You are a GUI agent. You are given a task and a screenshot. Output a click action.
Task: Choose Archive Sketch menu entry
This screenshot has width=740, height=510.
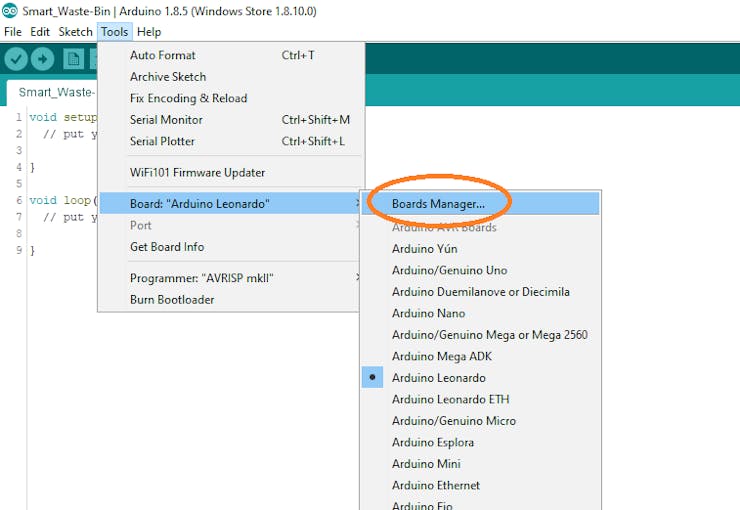pos(231,76)
